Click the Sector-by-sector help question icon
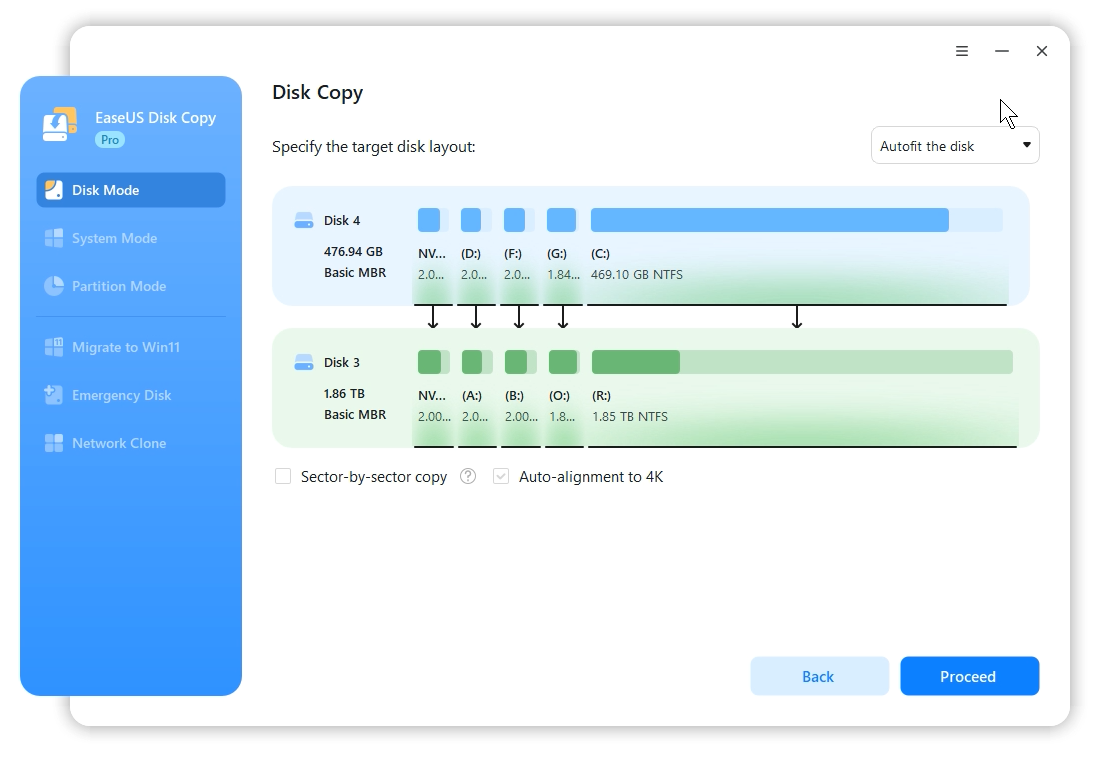 pos(468,476)
